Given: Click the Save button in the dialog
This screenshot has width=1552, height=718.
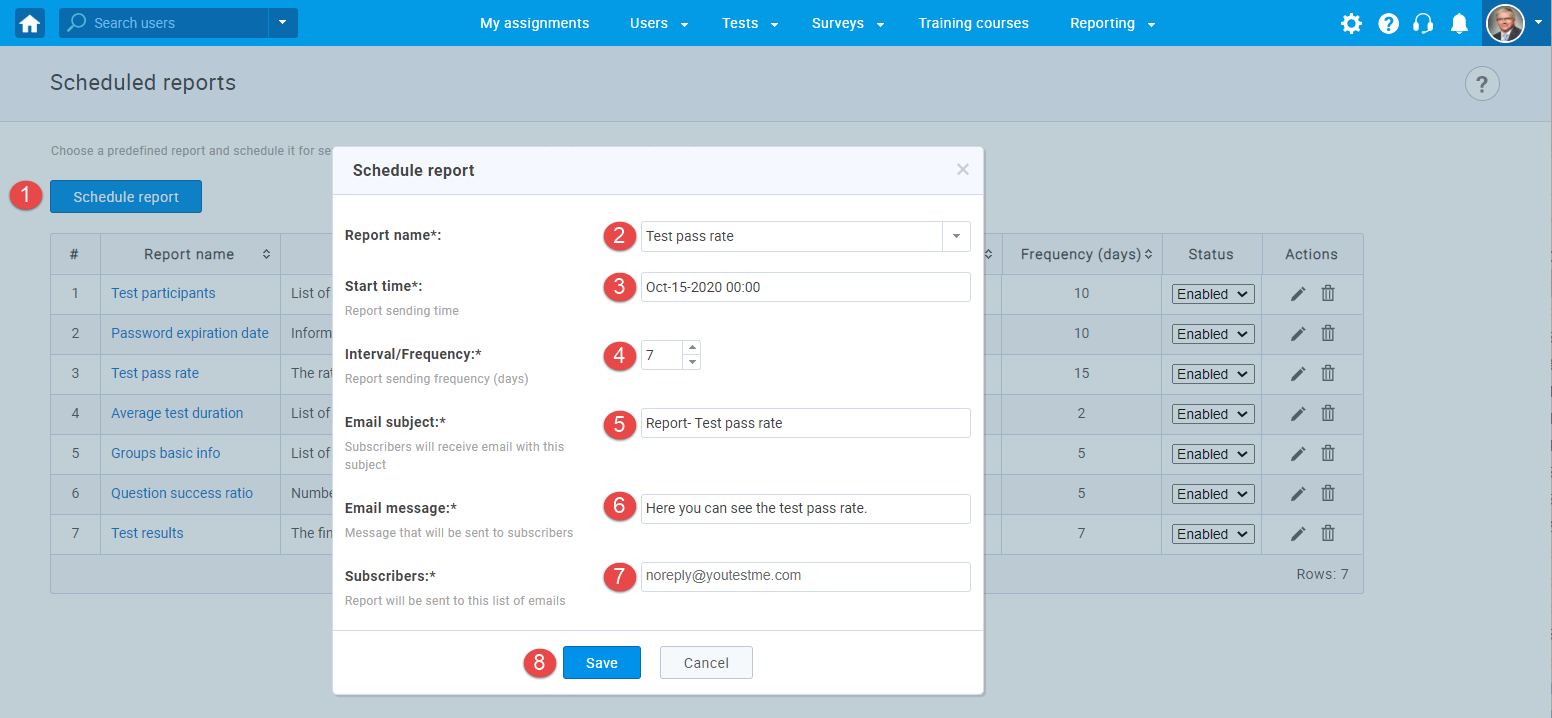Looking at the screenshot, I should pos(601,662).
